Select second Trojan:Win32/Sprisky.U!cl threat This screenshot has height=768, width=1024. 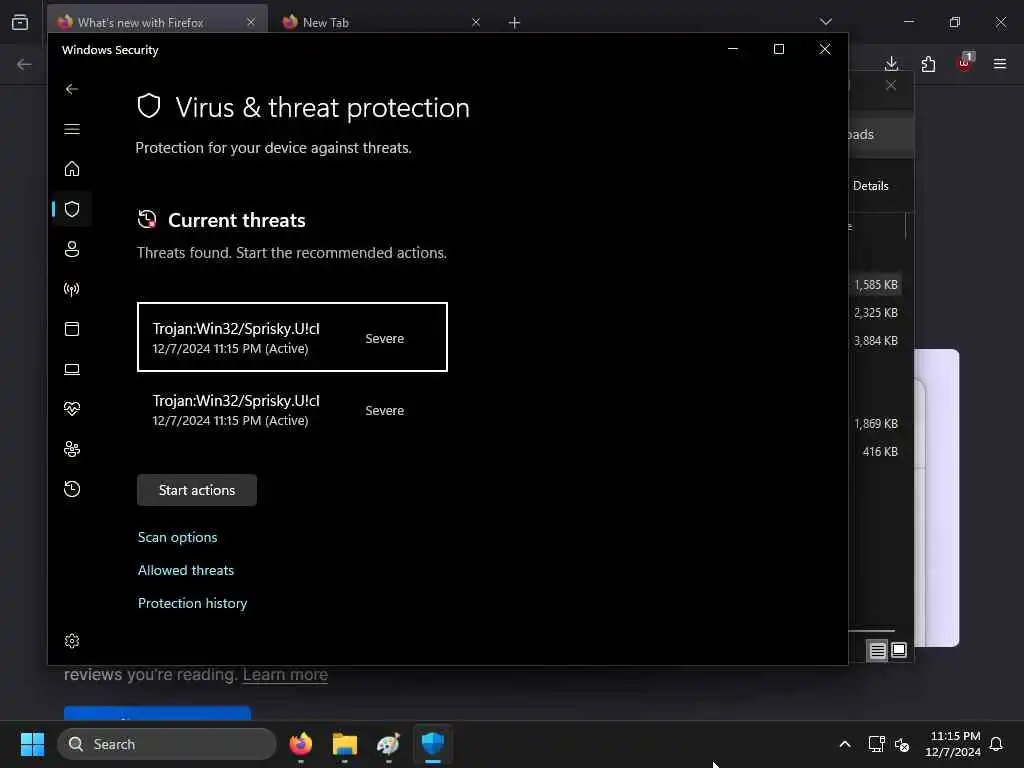(x=292, y=410)
